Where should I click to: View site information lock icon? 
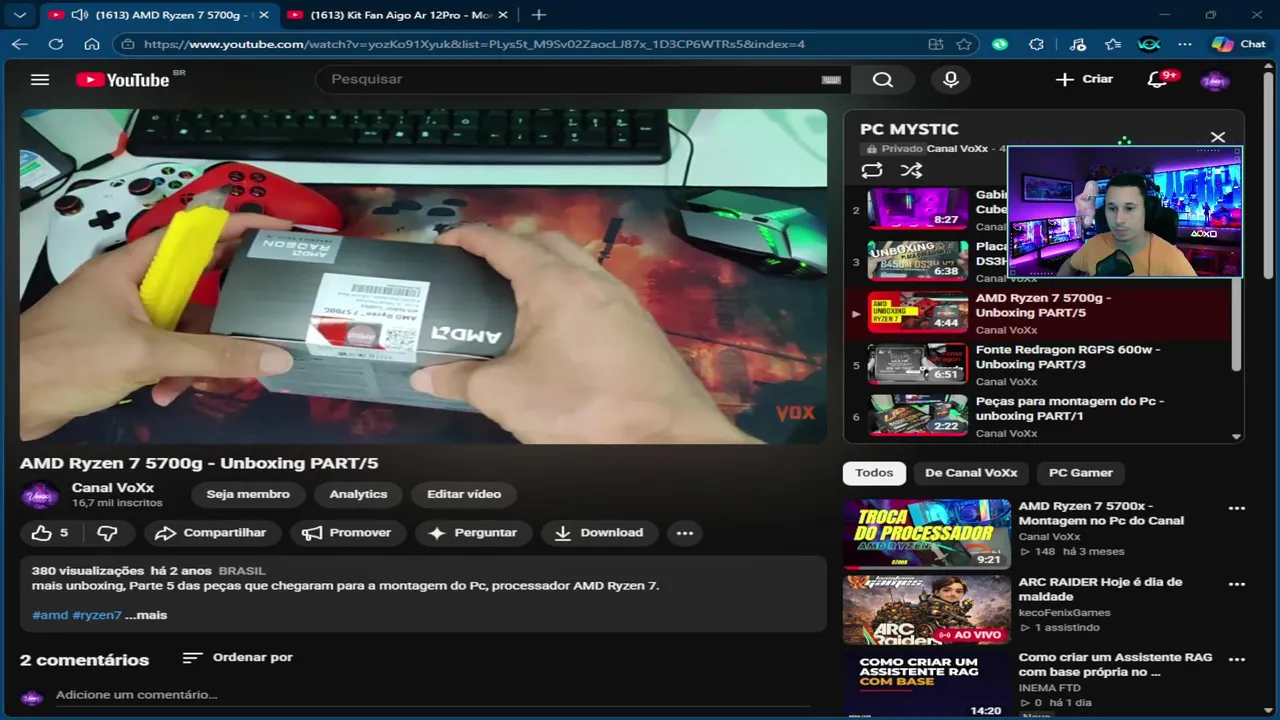click(x=126, y=44)
